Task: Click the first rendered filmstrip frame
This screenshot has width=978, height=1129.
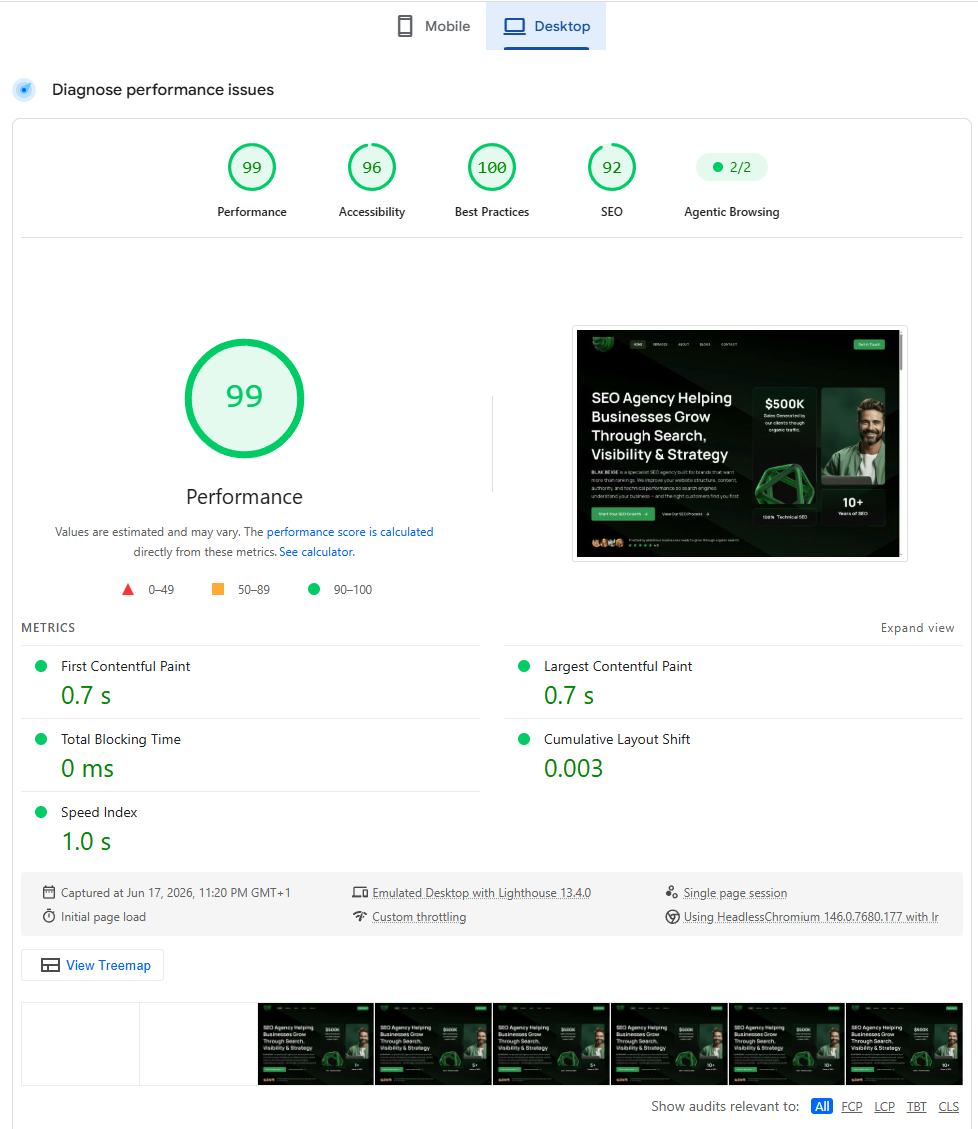Action: coord(316,1044)
